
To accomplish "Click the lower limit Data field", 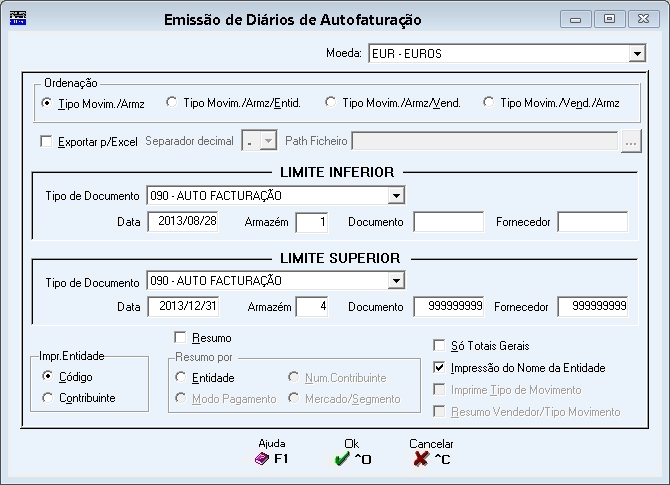I will pos(183,221).
